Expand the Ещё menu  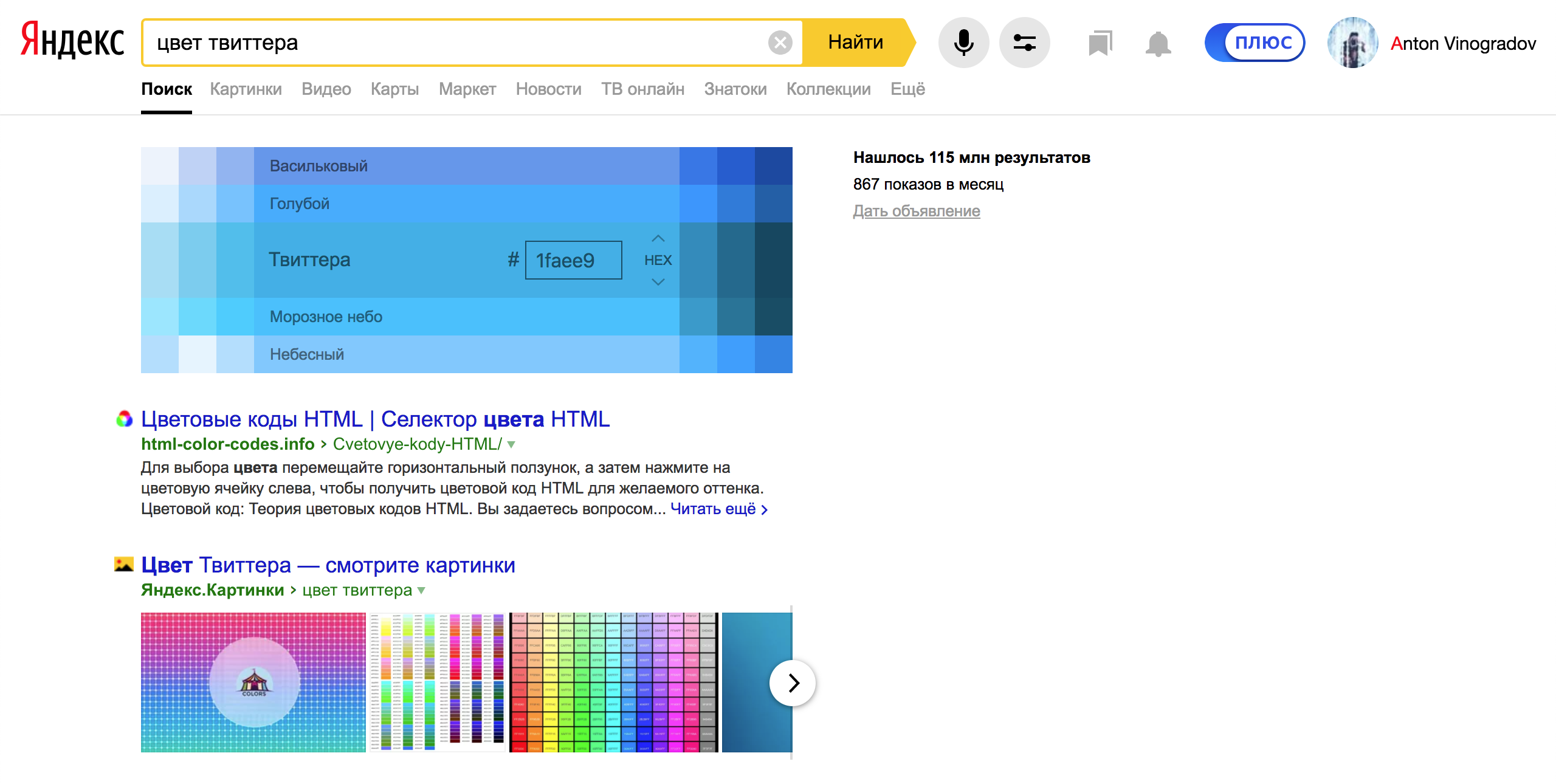[907, 89]
